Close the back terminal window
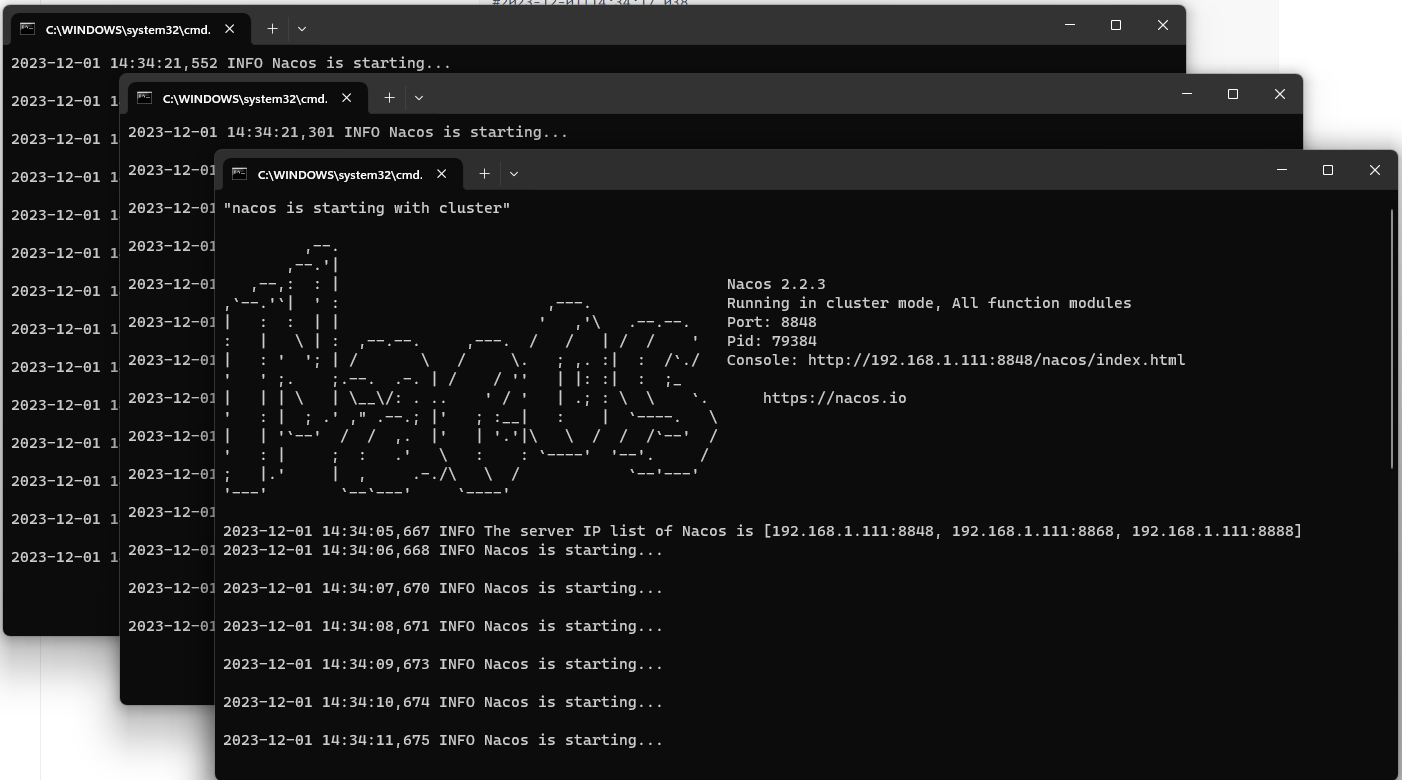1402x780 pixels. pyautogui.click(x=1162, y=25)
